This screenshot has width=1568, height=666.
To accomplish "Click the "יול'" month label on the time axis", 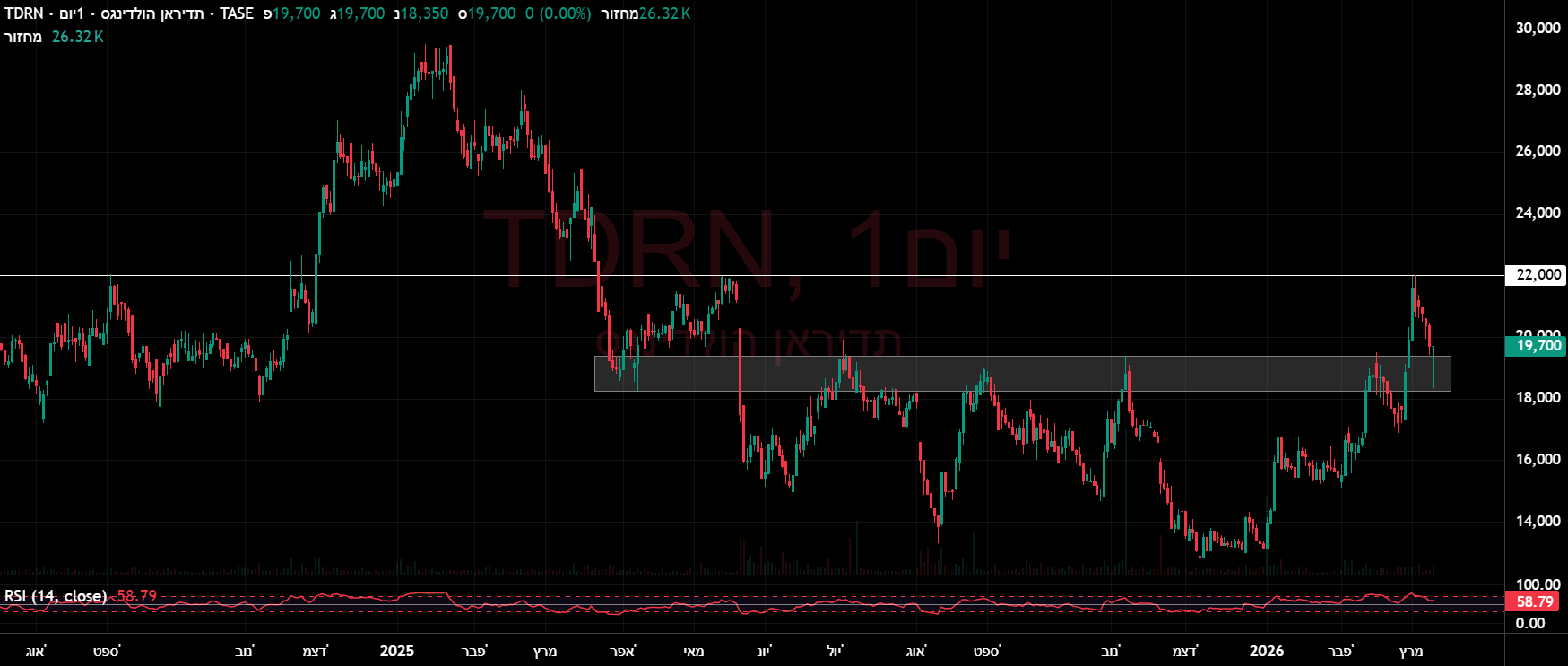I will pos(835,651).
